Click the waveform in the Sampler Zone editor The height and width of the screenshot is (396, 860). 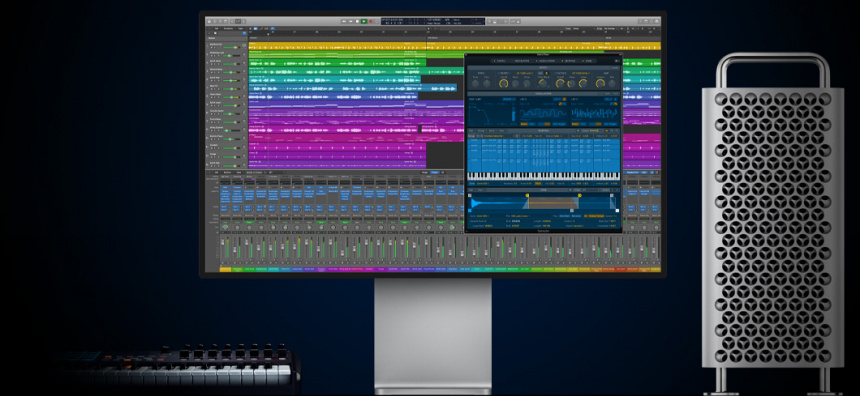tap(543, 203)
